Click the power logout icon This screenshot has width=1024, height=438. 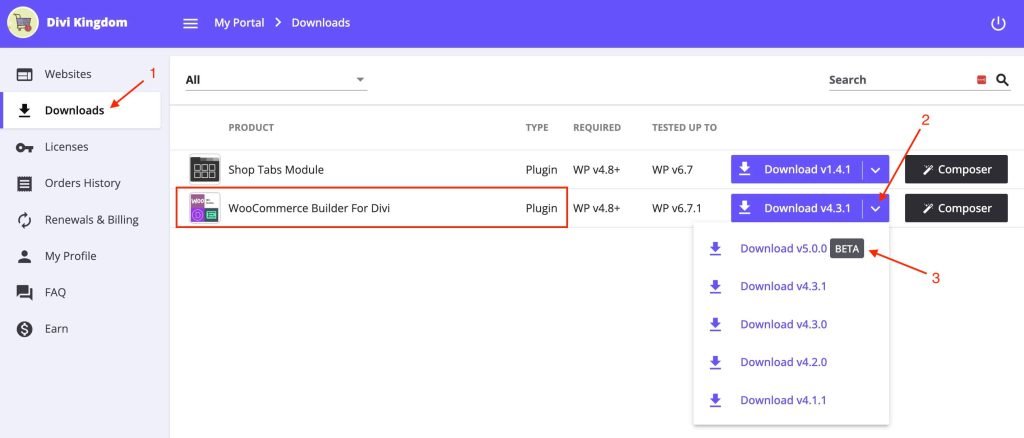(x=998, y=23)
